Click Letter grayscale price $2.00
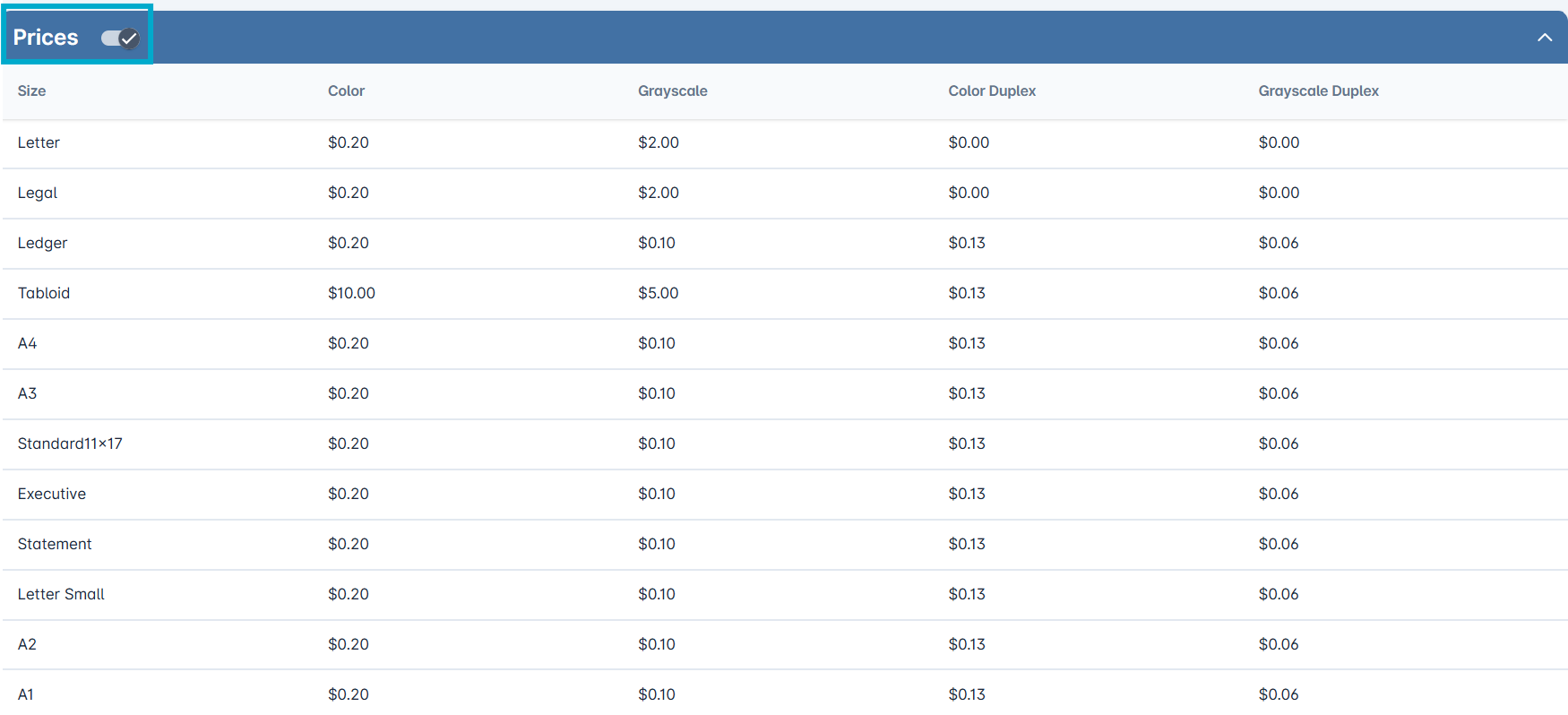The image size is (1568, 715). point(658,142)
